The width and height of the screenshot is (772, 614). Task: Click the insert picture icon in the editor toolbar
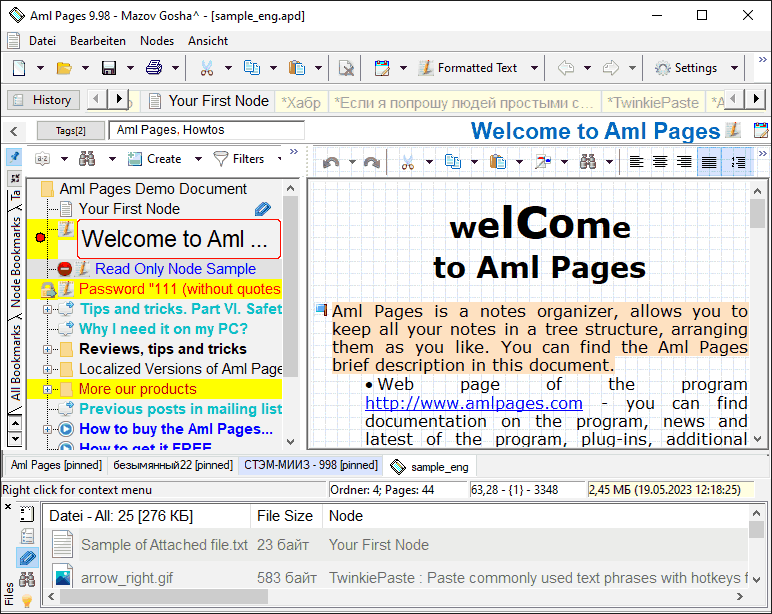tap(543, 162)
